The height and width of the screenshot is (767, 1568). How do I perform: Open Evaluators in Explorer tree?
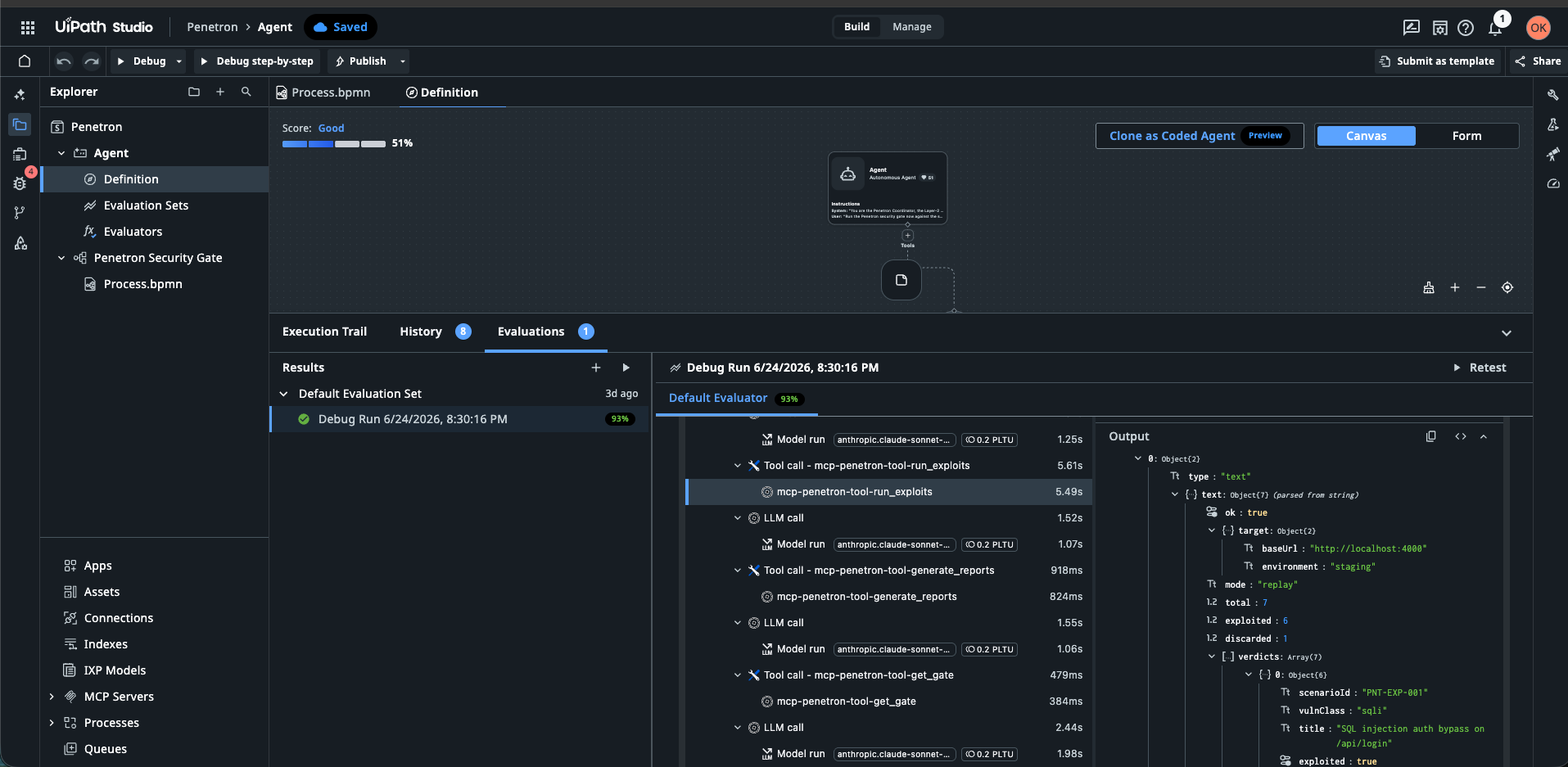133,232
